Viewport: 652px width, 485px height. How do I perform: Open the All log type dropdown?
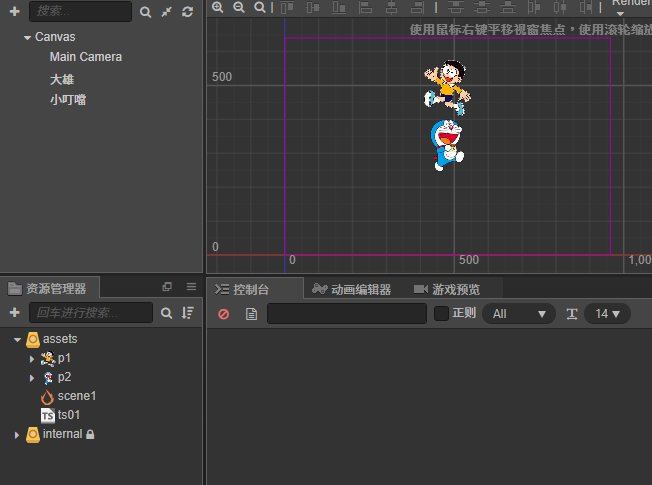click(x=519, y=314)
